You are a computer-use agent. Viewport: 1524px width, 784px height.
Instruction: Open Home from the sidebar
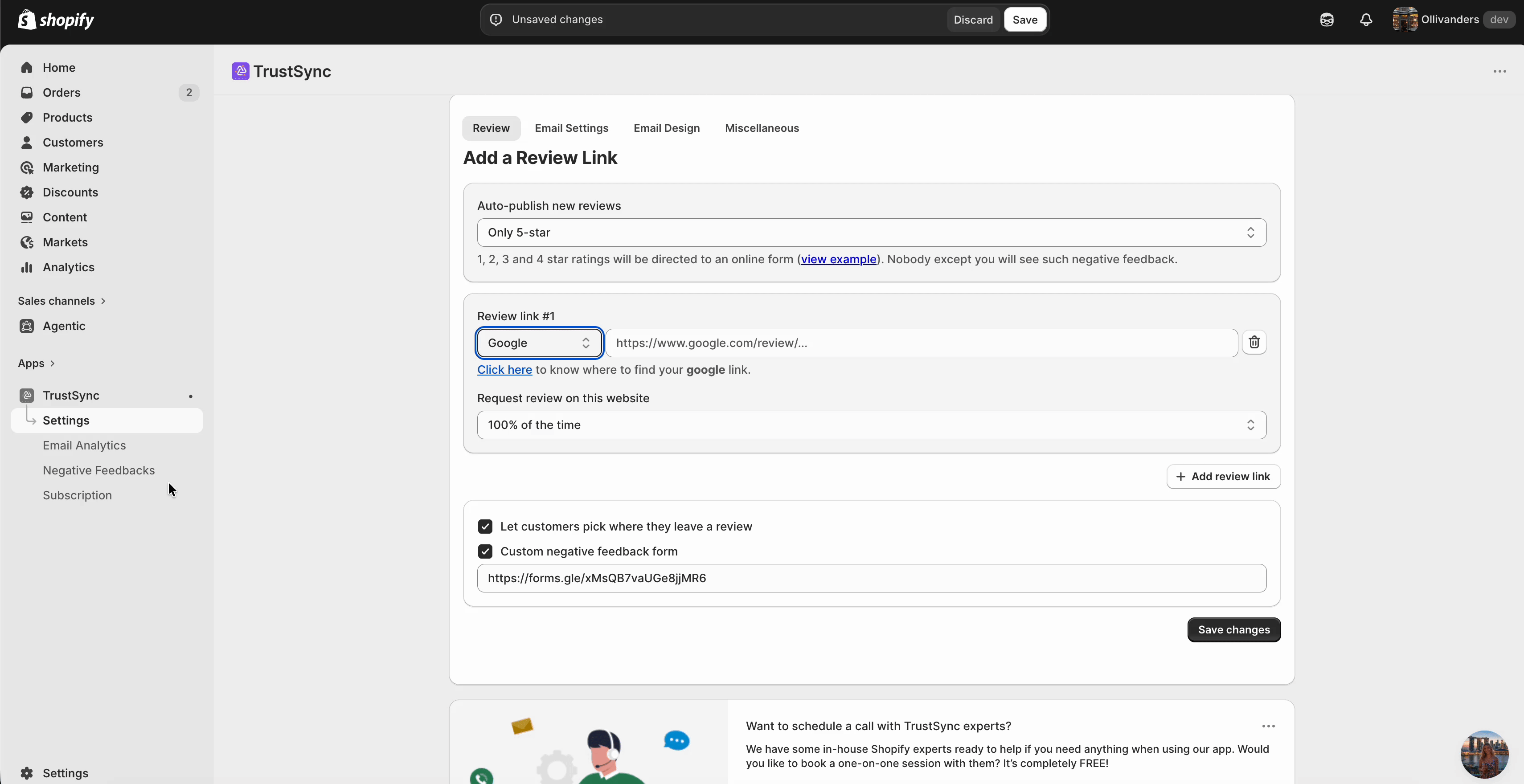58,67
